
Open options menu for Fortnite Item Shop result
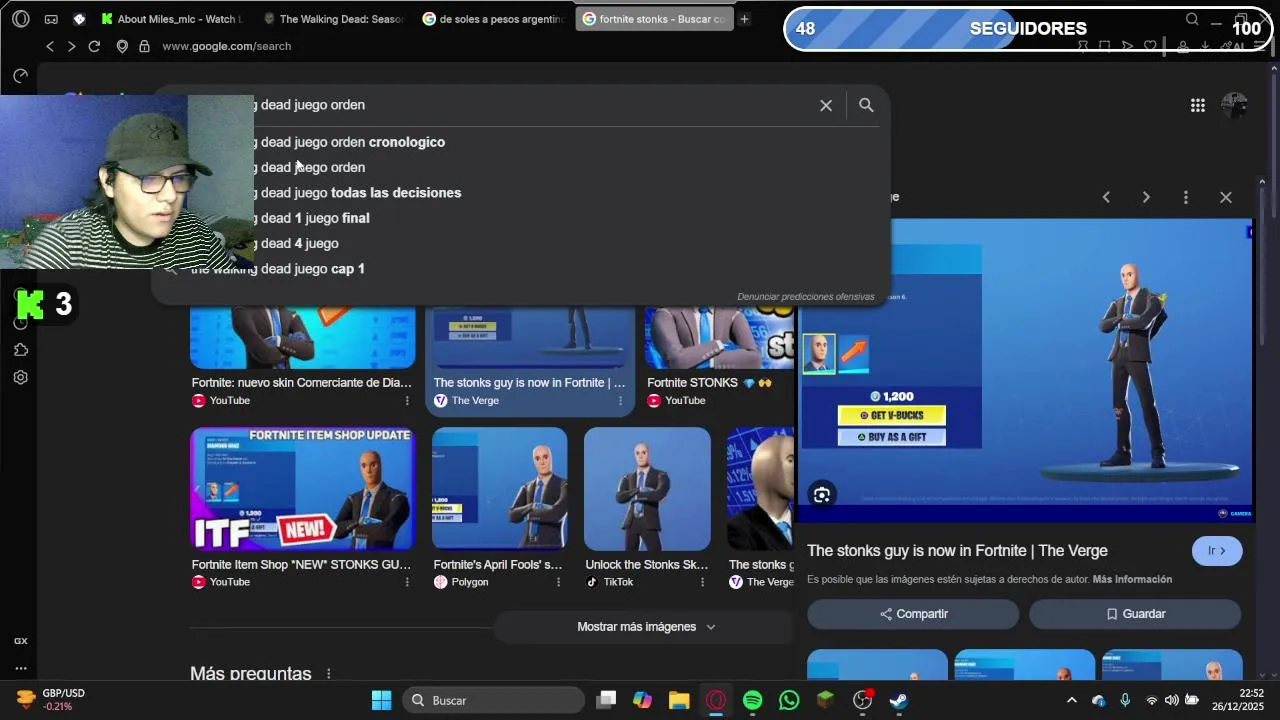pyautogui.click(x=407, y=582)
